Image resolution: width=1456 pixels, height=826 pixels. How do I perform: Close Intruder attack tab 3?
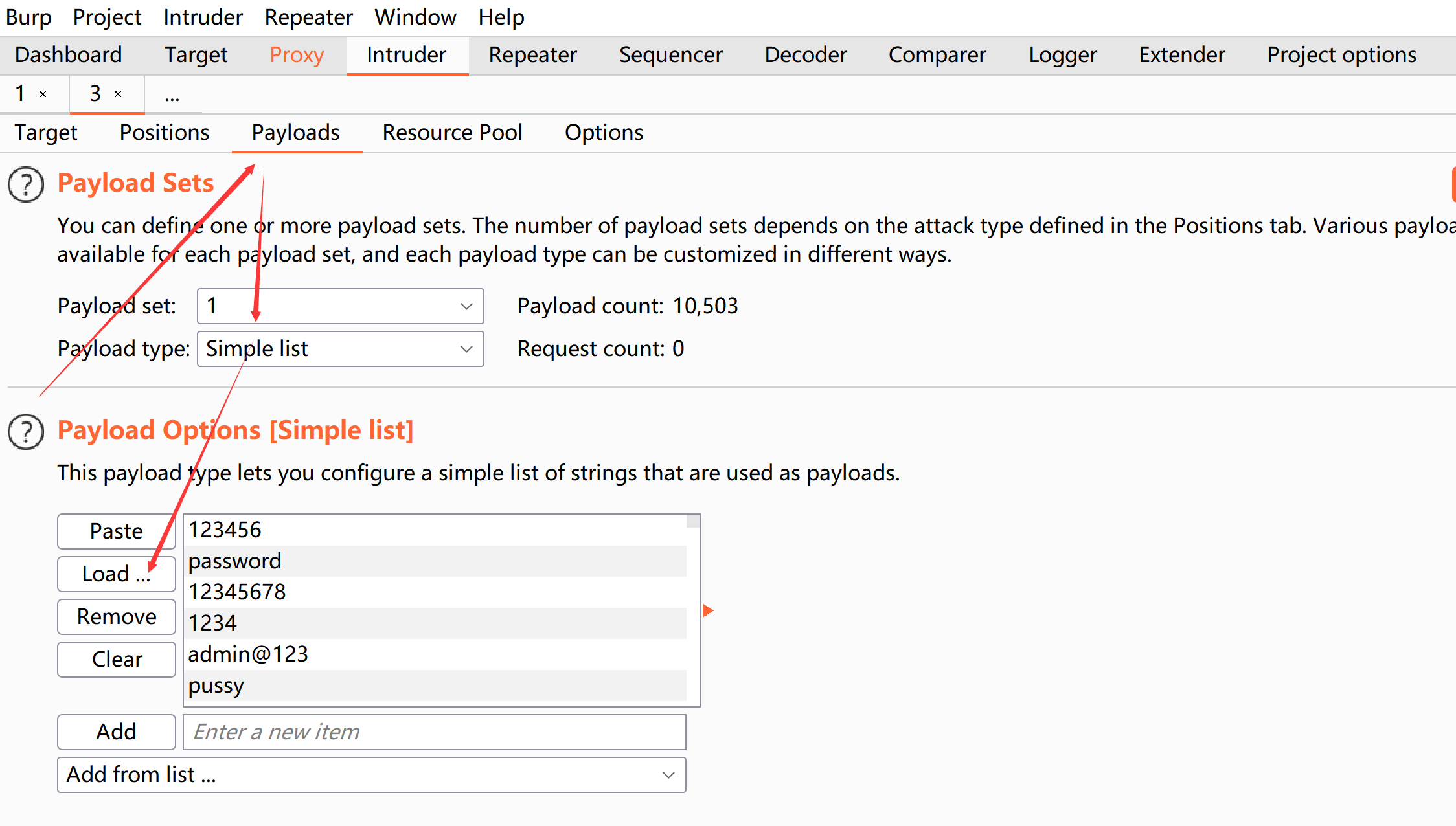(118, 95)
